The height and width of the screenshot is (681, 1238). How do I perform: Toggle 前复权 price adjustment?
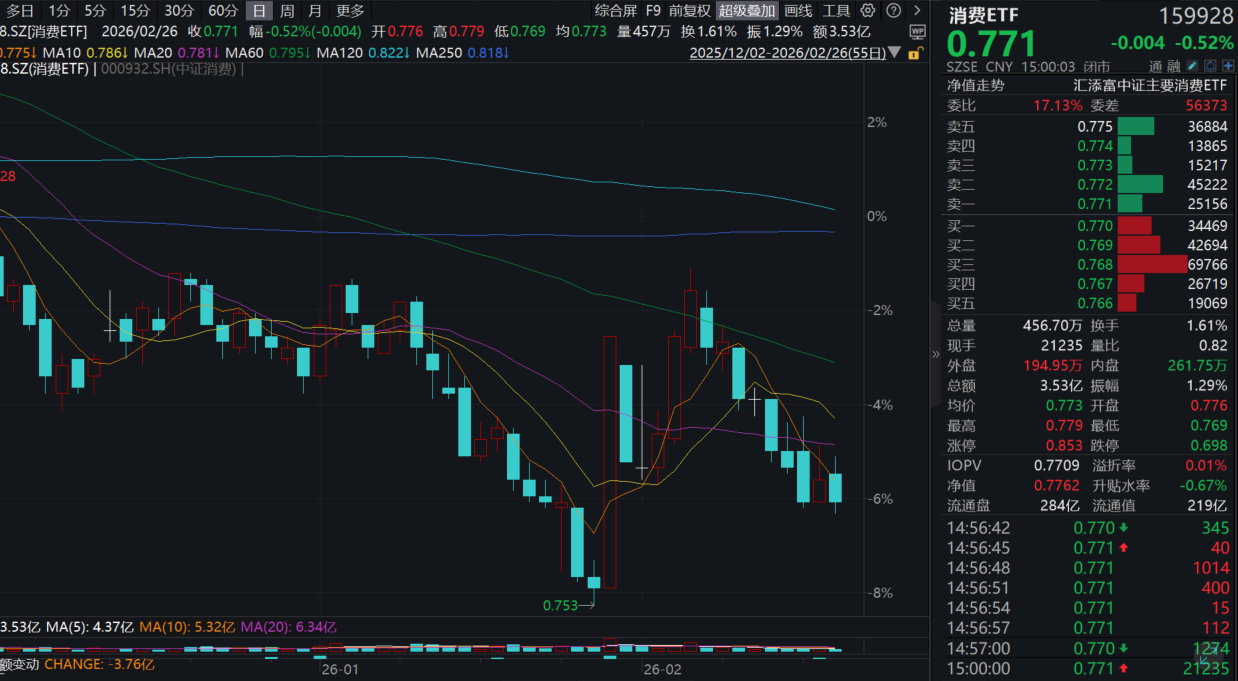[x=689, y=11]
